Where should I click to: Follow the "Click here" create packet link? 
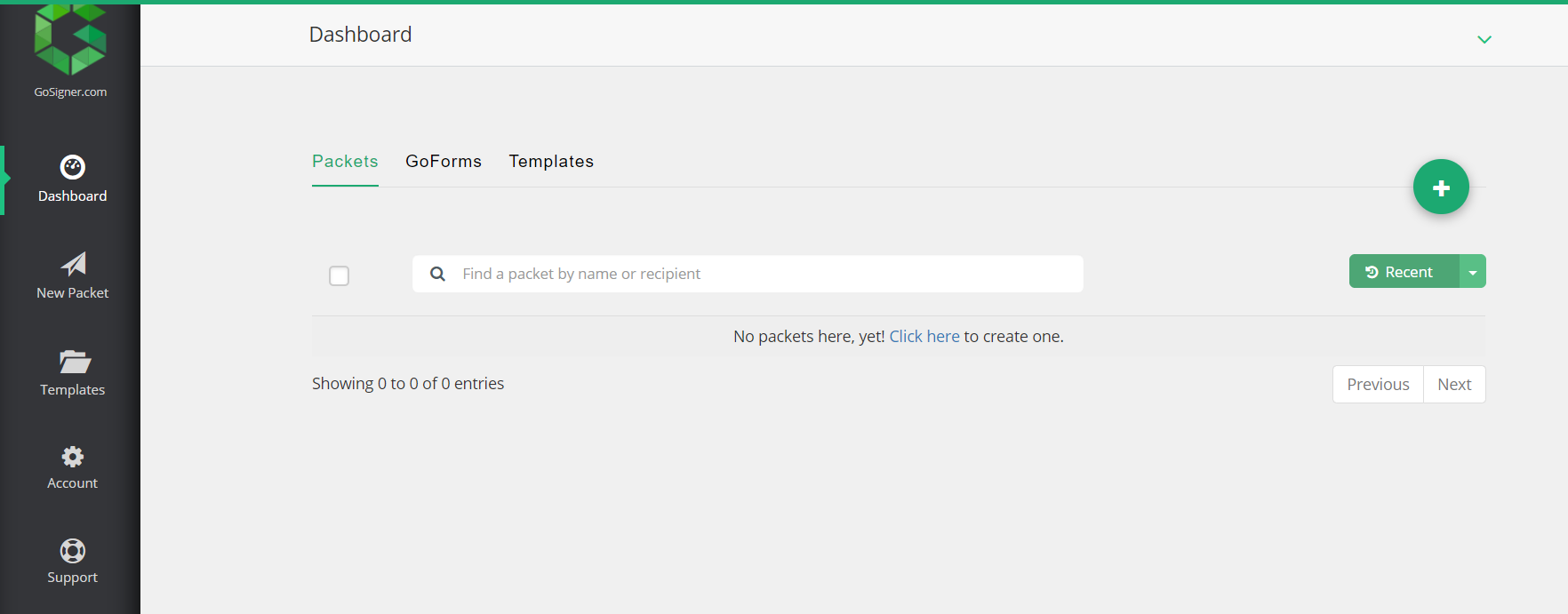(924, 337)
